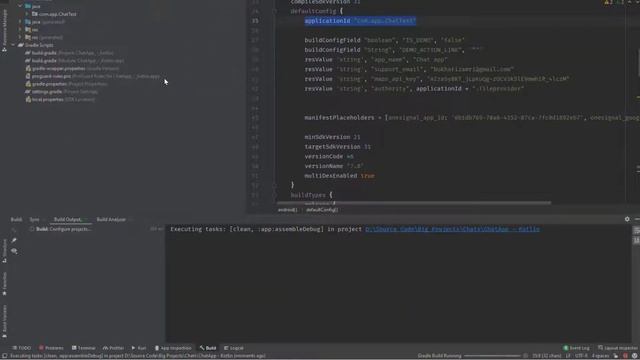Image resolution: width=640 pixels, height=360 pixels.
Task: Open the TODO tool window
Action: [22, 348]
